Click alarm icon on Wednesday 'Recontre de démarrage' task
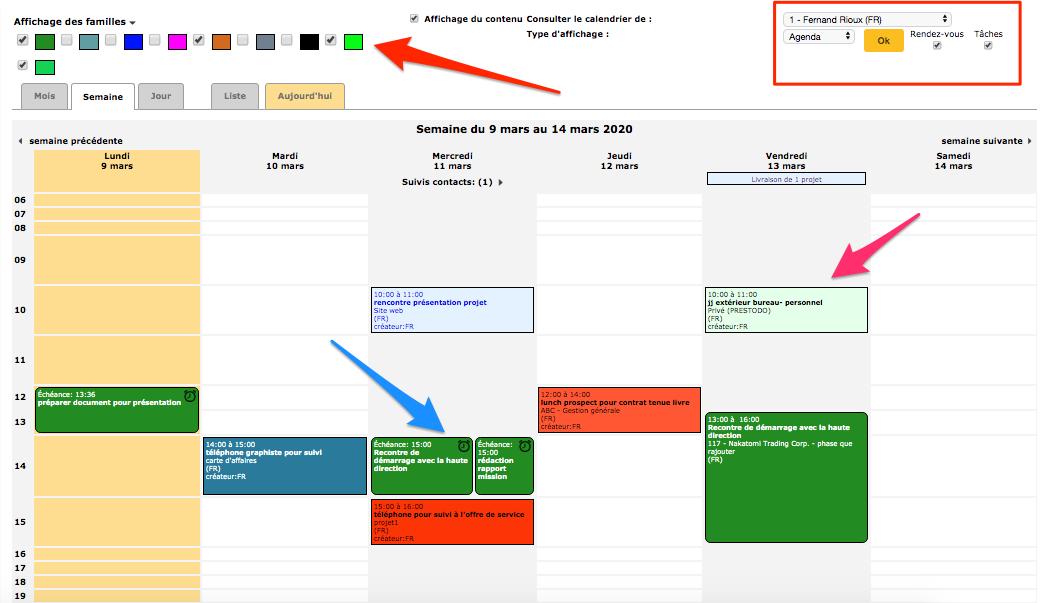The width and height of the screenshot is (1045, 603). point(463,446)
